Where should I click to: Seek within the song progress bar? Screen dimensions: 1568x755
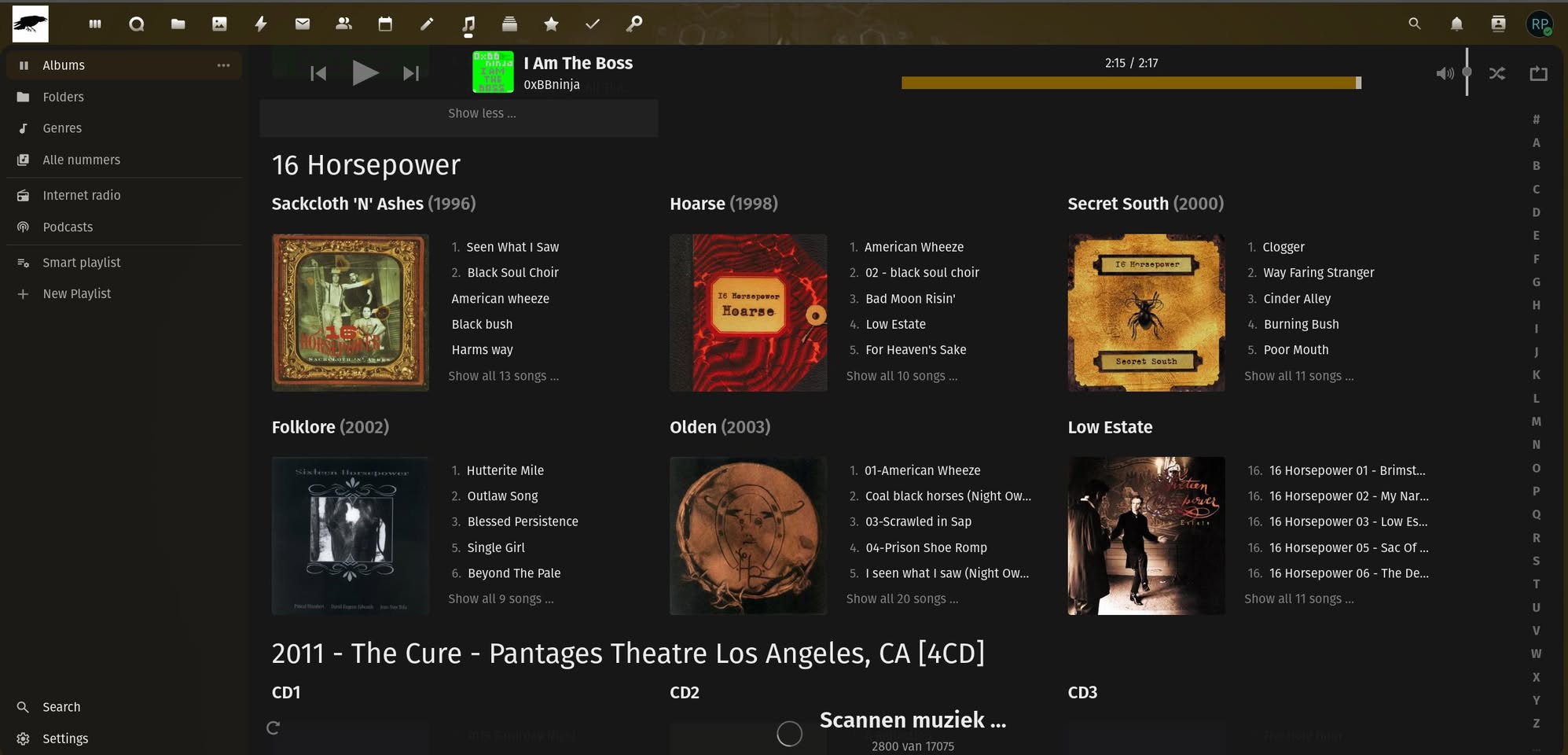(x=1131, y=83)
